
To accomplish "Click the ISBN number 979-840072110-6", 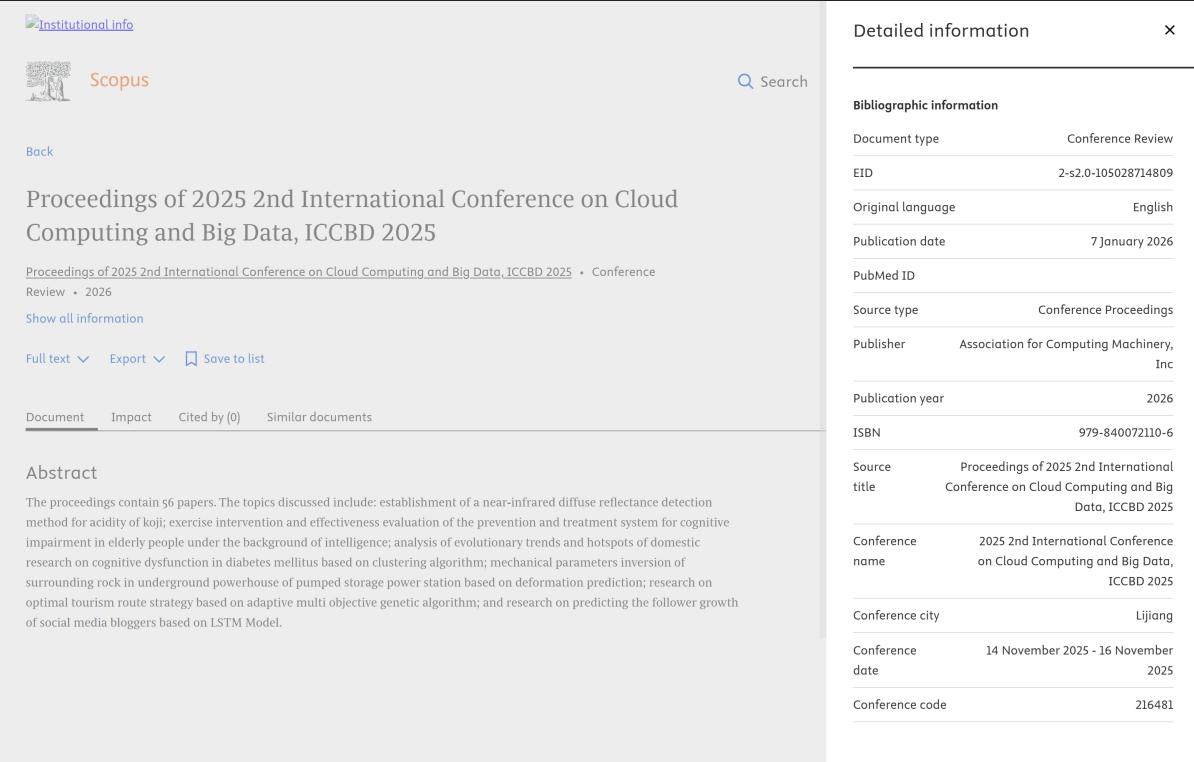I will point(1126,433).
